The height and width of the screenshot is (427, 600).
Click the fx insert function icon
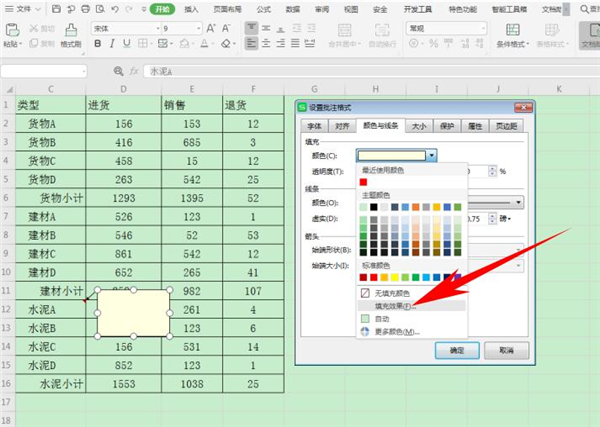(x=134, y=71)
